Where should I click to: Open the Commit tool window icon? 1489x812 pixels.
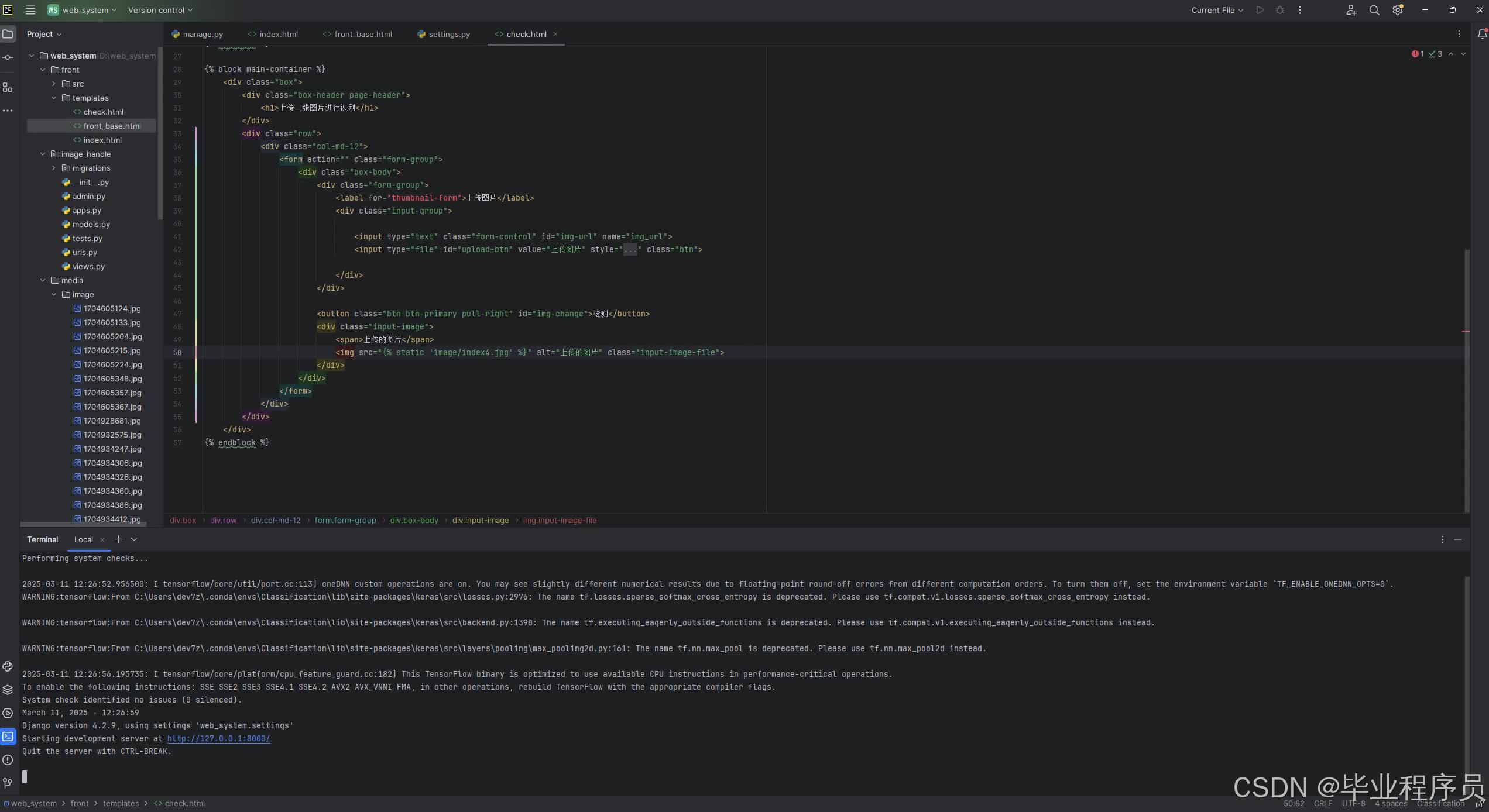click(8, 57)
